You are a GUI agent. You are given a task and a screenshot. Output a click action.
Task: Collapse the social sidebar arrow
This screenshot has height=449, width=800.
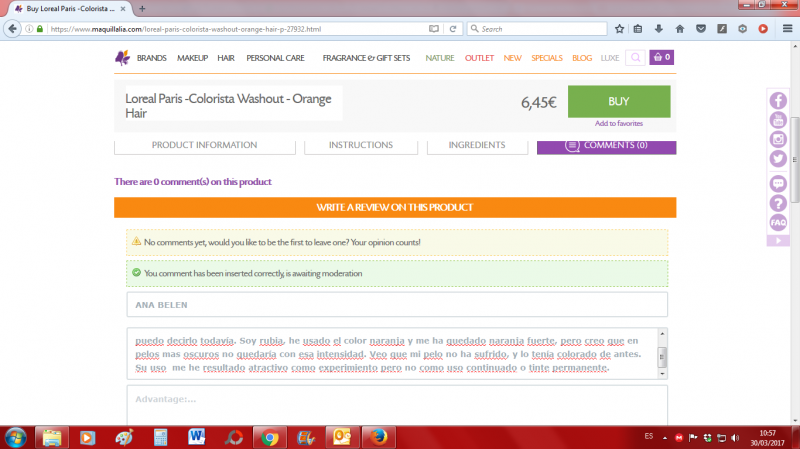point(778,241)
